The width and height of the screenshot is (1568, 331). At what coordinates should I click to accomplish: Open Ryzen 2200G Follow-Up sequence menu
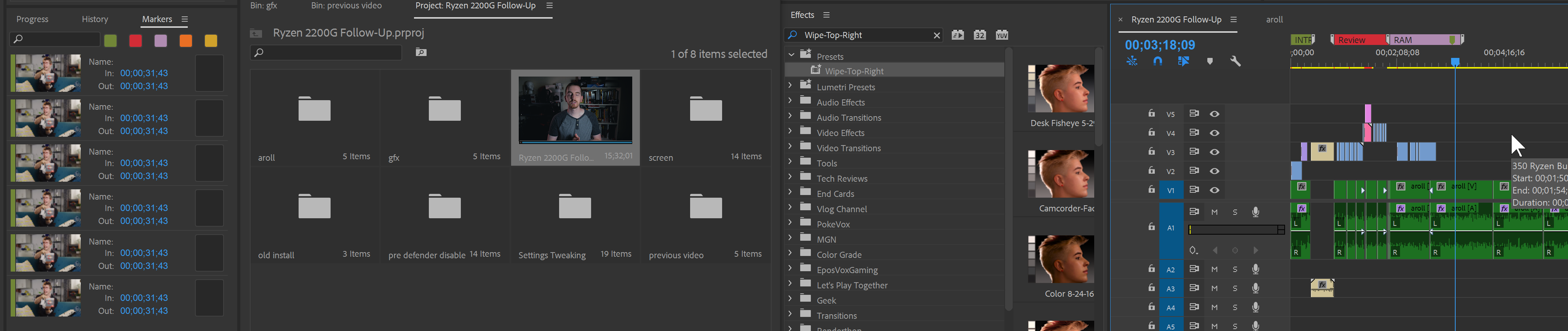(1233, 19)
